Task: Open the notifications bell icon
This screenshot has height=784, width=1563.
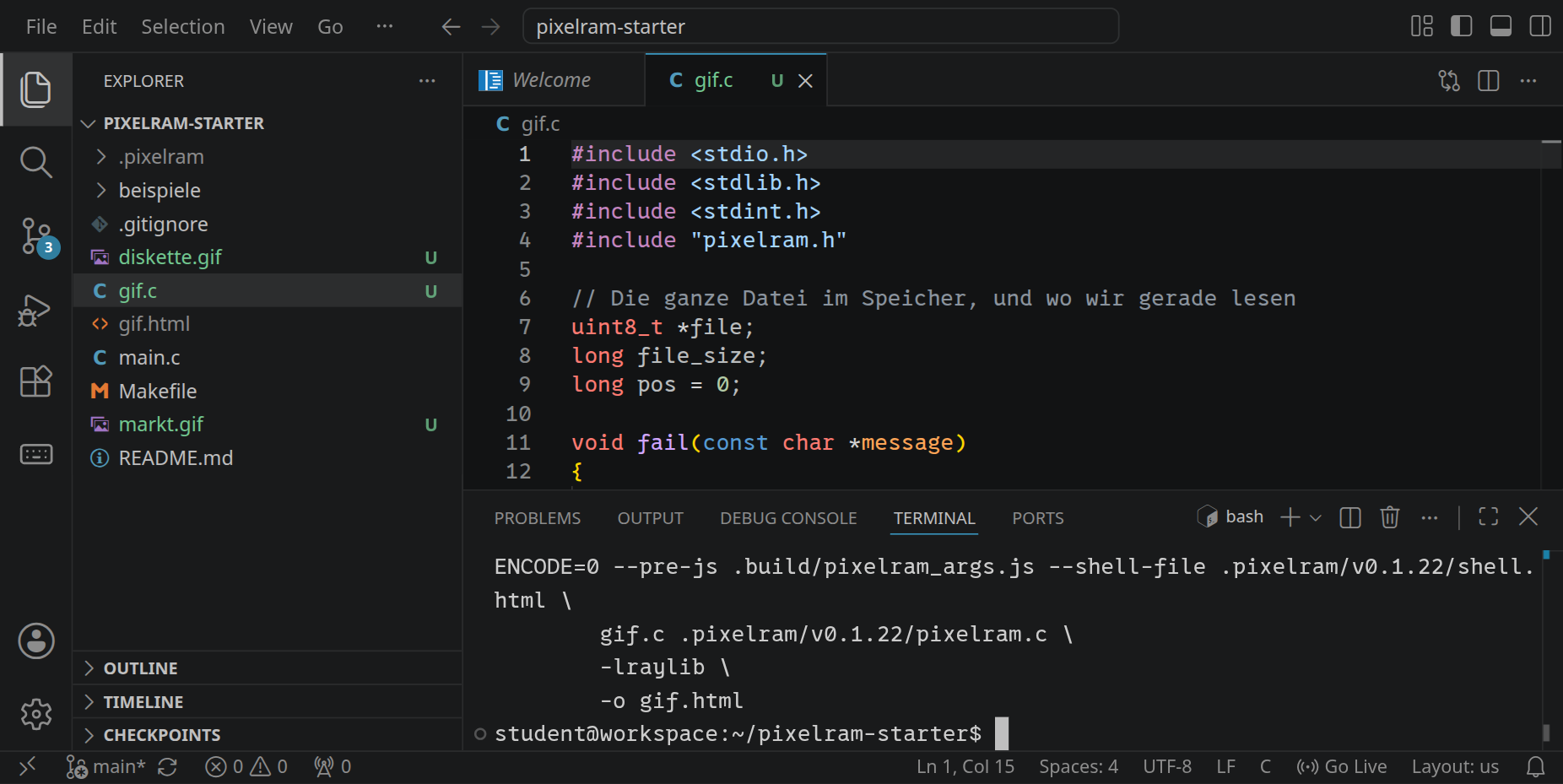Action: 1536,767
